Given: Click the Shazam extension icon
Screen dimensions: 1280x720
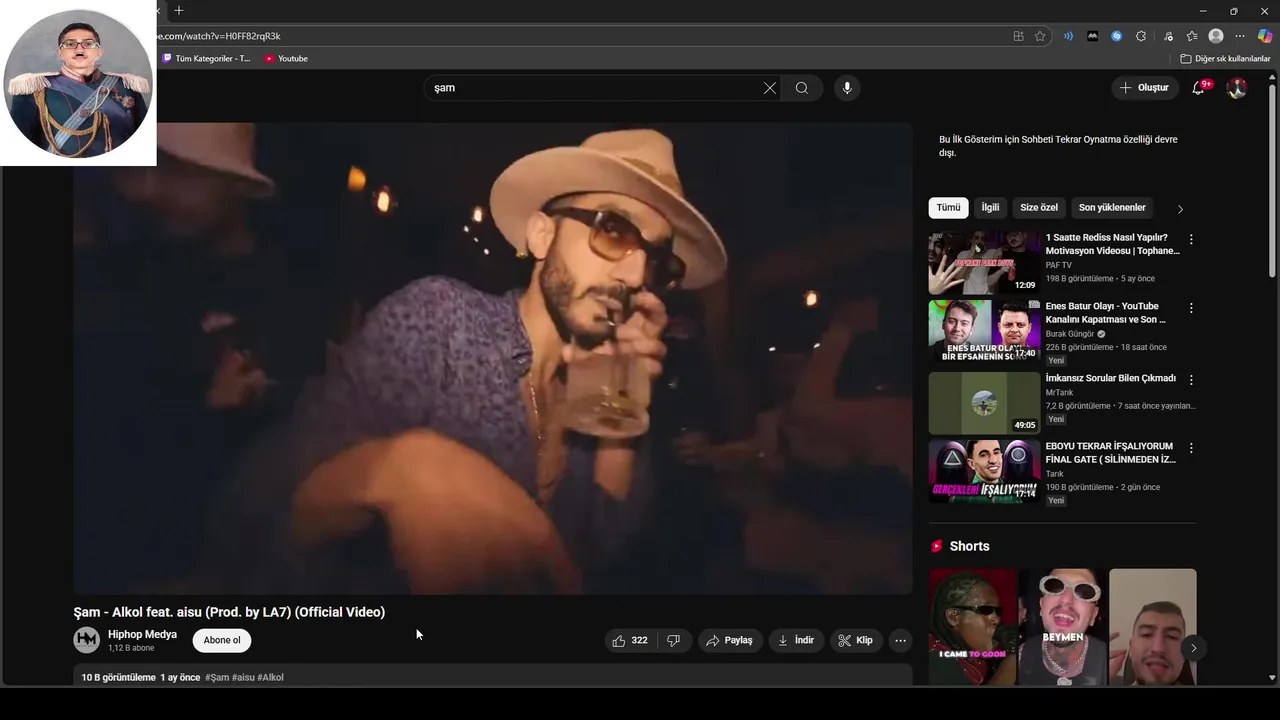Looking at the screenshot, I should [1116, 36].
